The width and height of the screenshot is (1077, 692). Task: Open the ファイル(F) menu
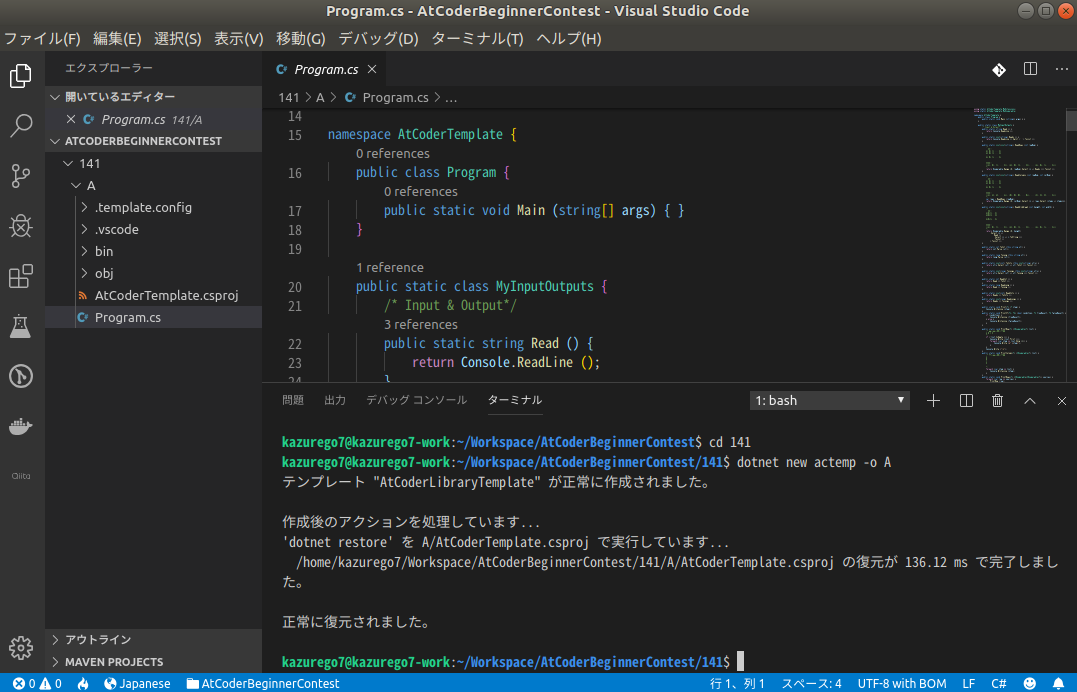[43, 38]
